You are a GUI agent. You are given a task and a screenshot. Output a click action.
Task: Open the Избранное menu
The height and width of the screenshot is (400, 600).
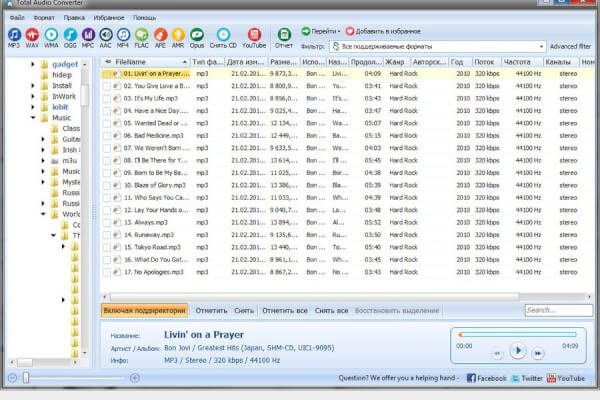point(109,18)
